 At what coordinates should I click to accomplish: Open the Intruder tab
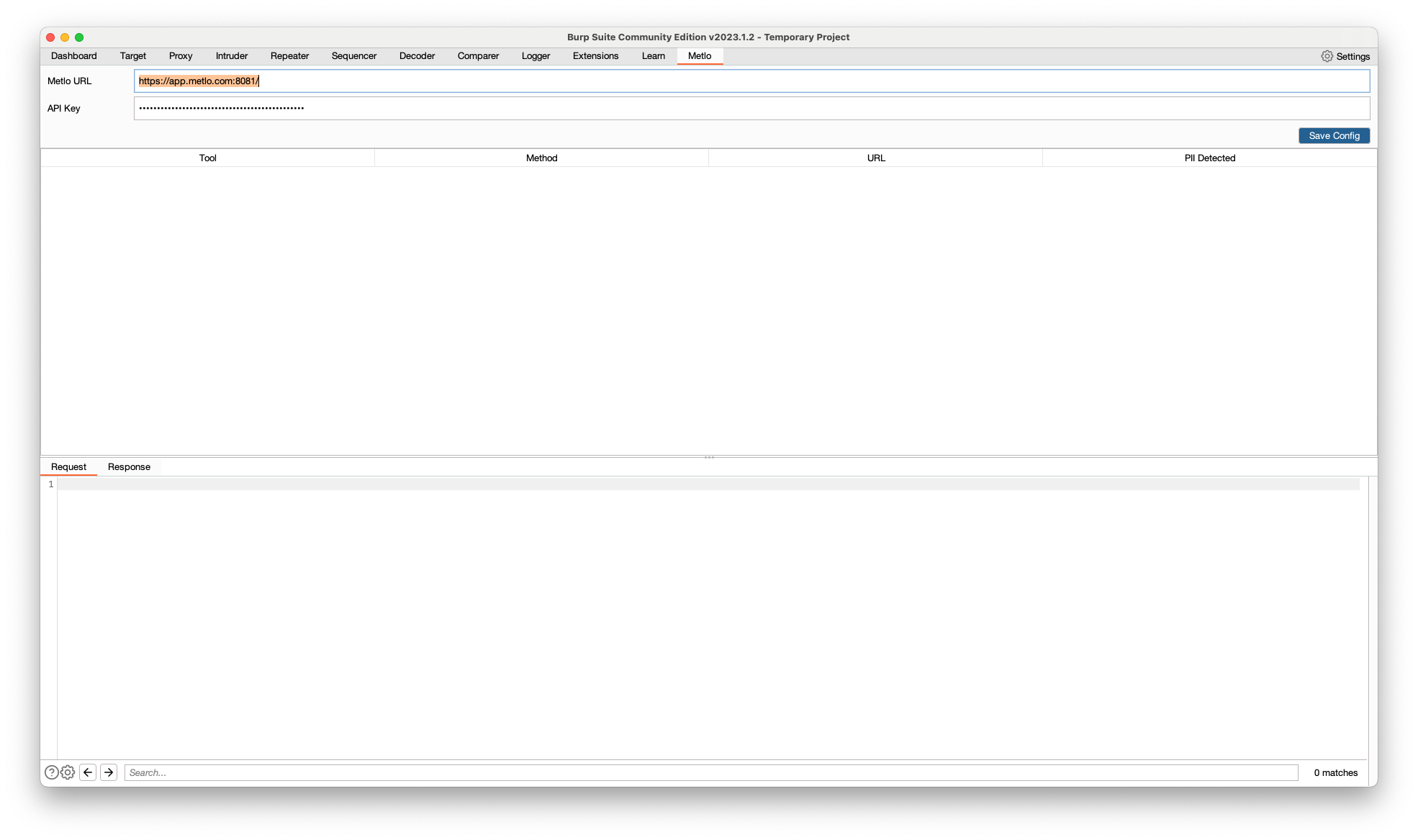coord(231,55)
